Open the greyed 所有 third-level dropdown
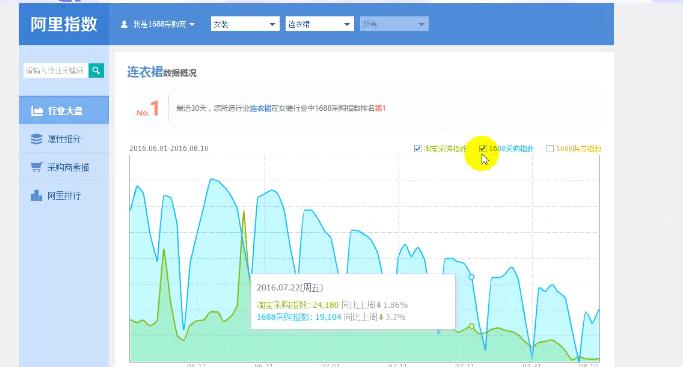This screenshot has height=367, width=683. pos(394,24)
